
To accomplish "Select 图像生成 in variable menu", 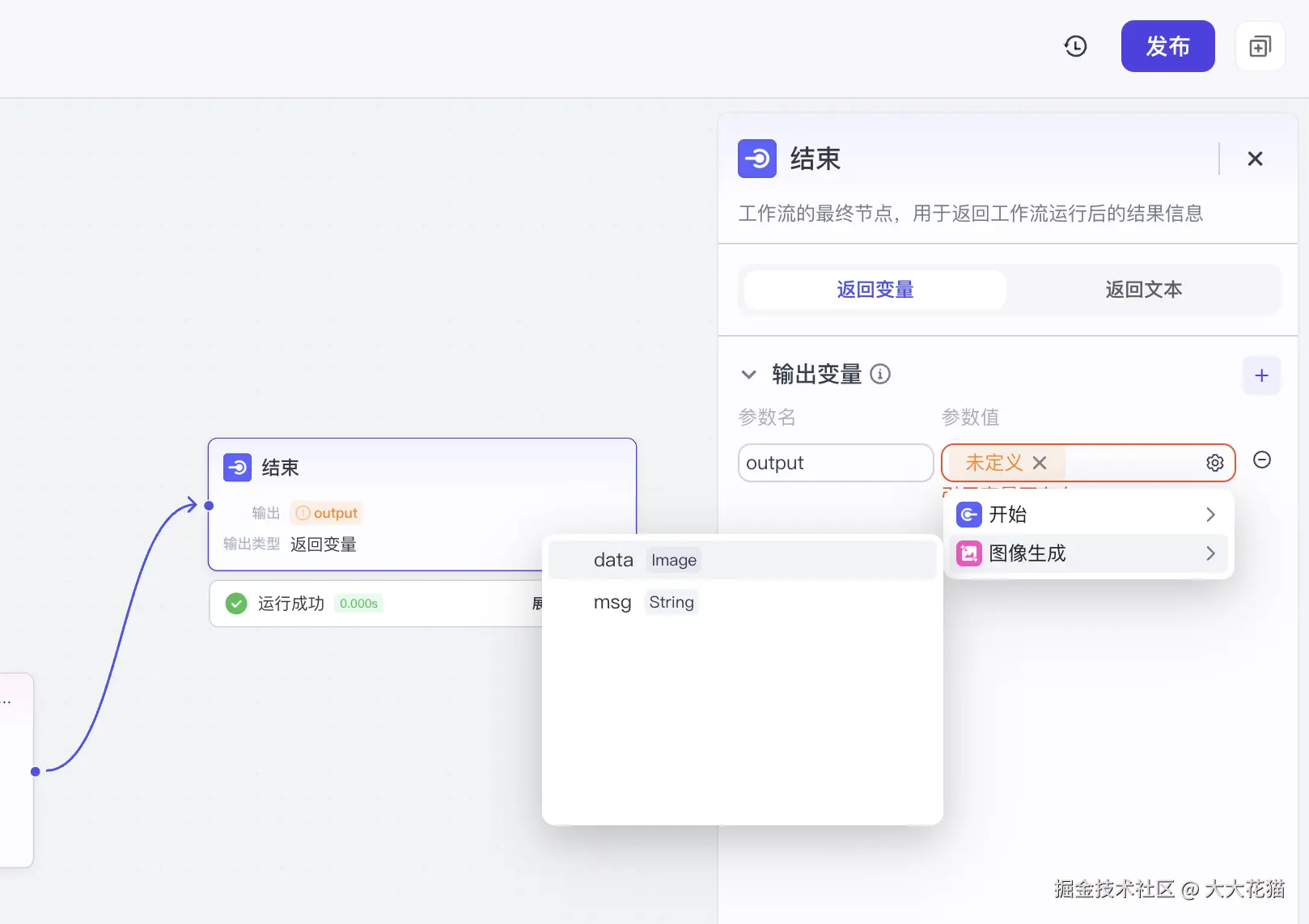I will point(1087,553).
